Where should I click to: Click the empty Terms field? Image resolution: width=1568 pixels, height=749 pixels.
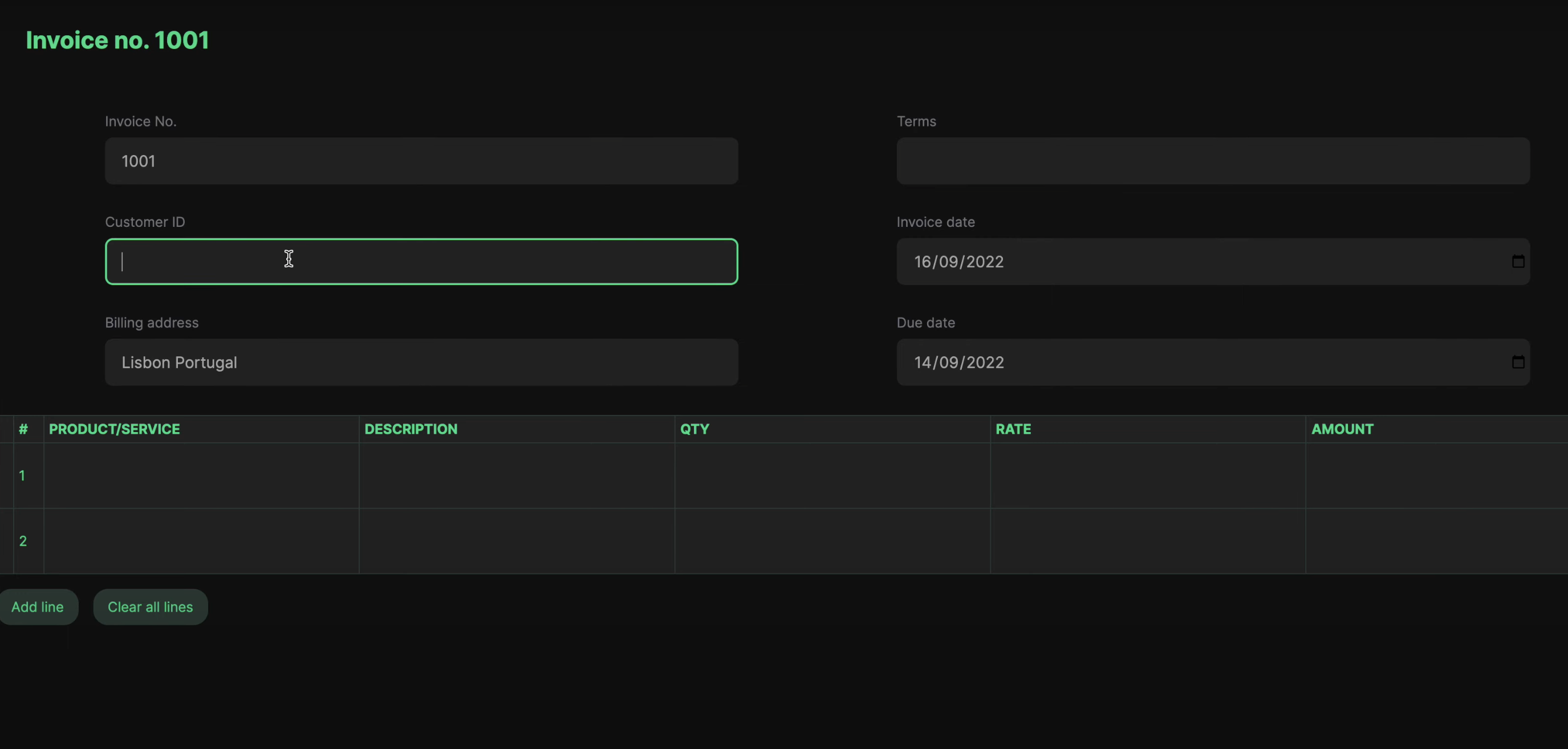[1213, 161]
